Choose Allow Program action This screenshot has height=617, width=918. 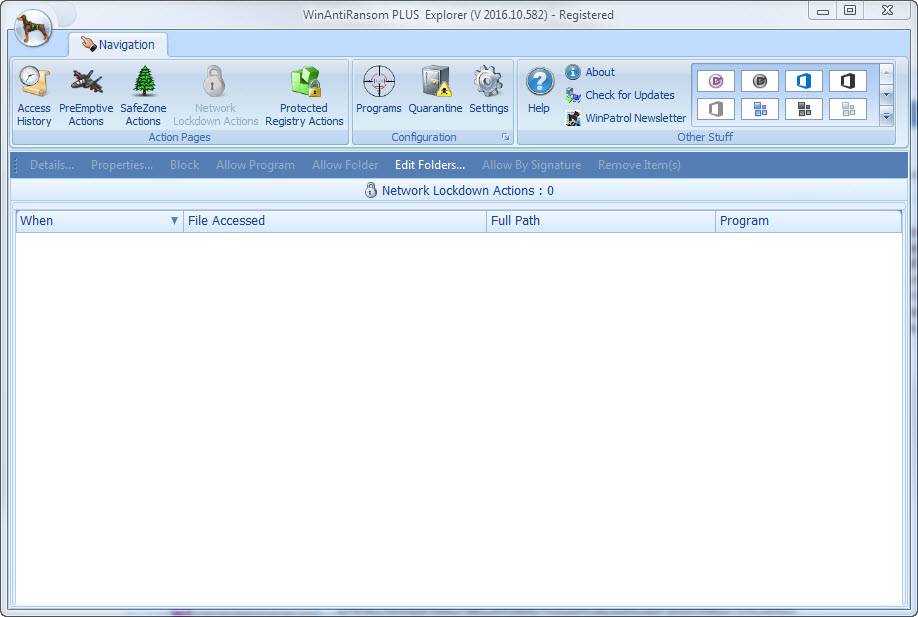[255, 165]
